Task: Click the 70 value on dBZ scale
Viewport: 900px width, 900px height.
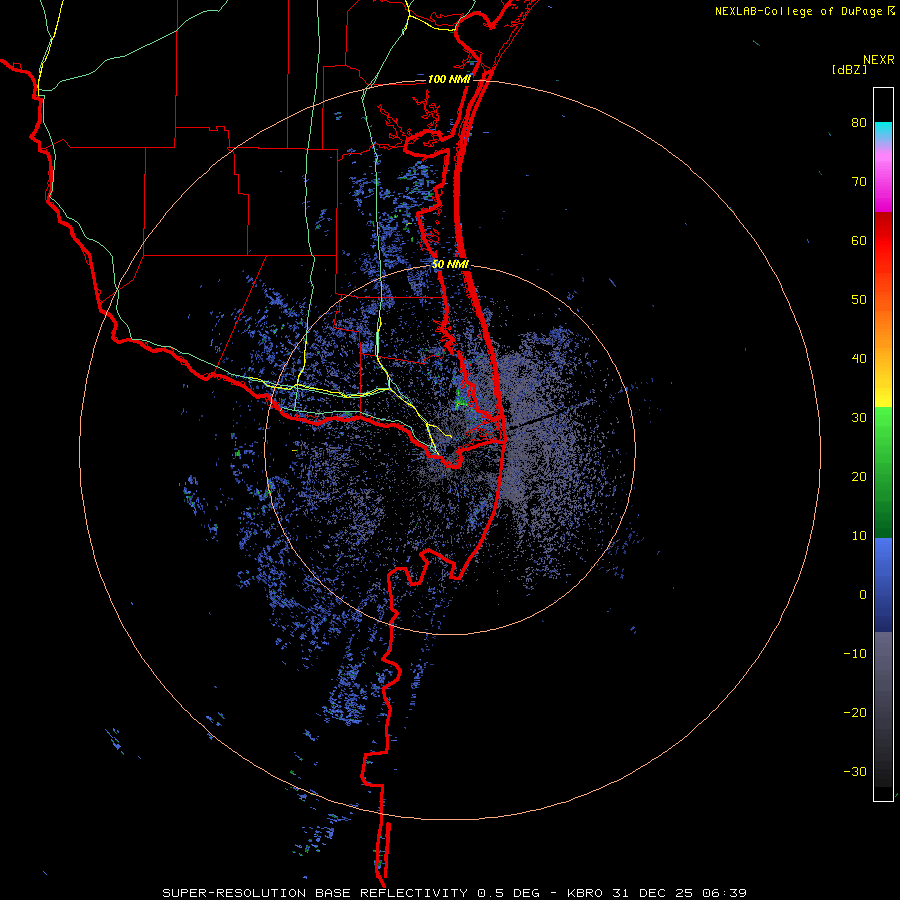Action: 859,182
